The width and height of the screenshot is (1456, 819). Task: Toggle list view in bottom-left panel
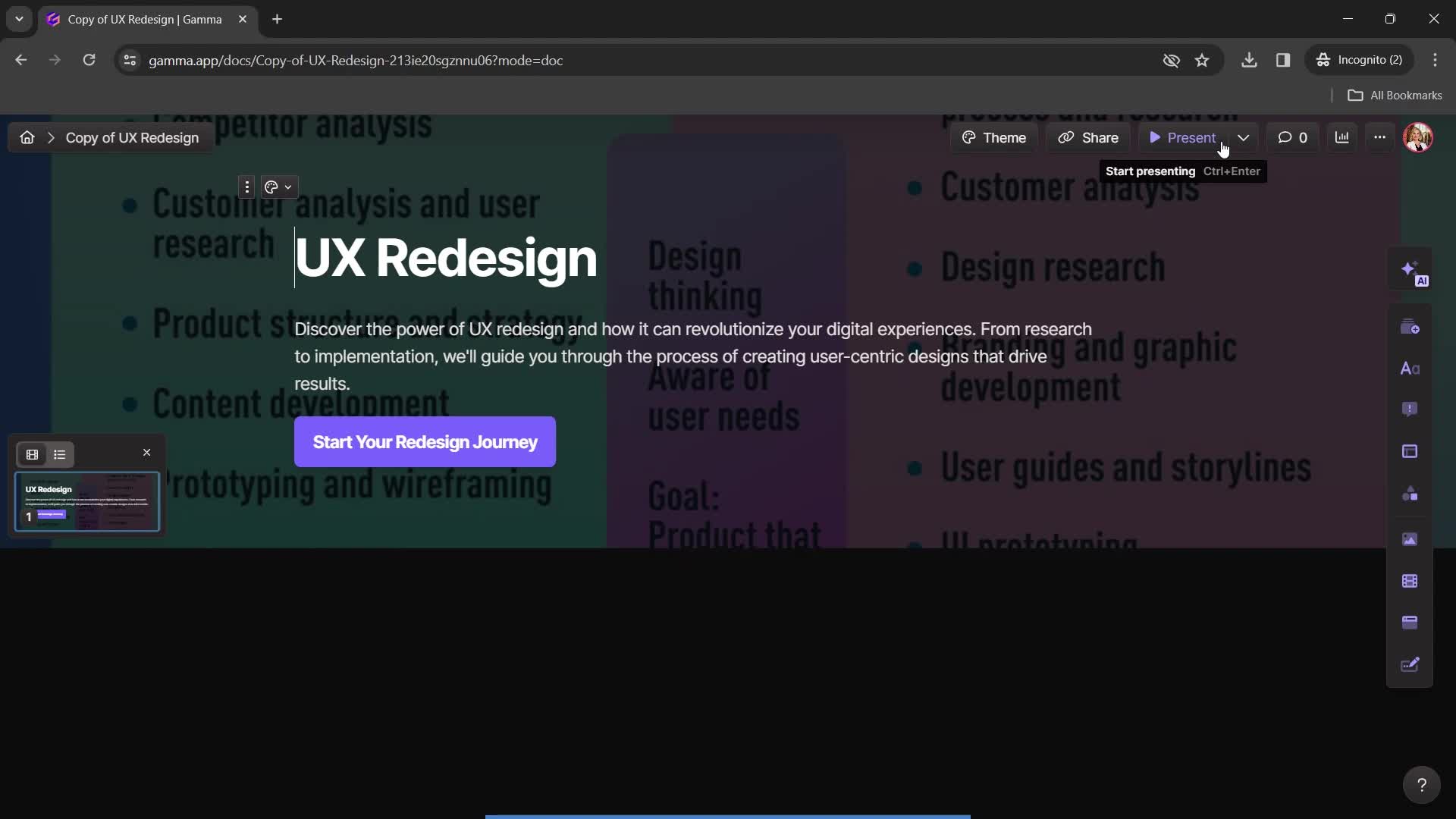pyautogui.click(x=60, y=454)
